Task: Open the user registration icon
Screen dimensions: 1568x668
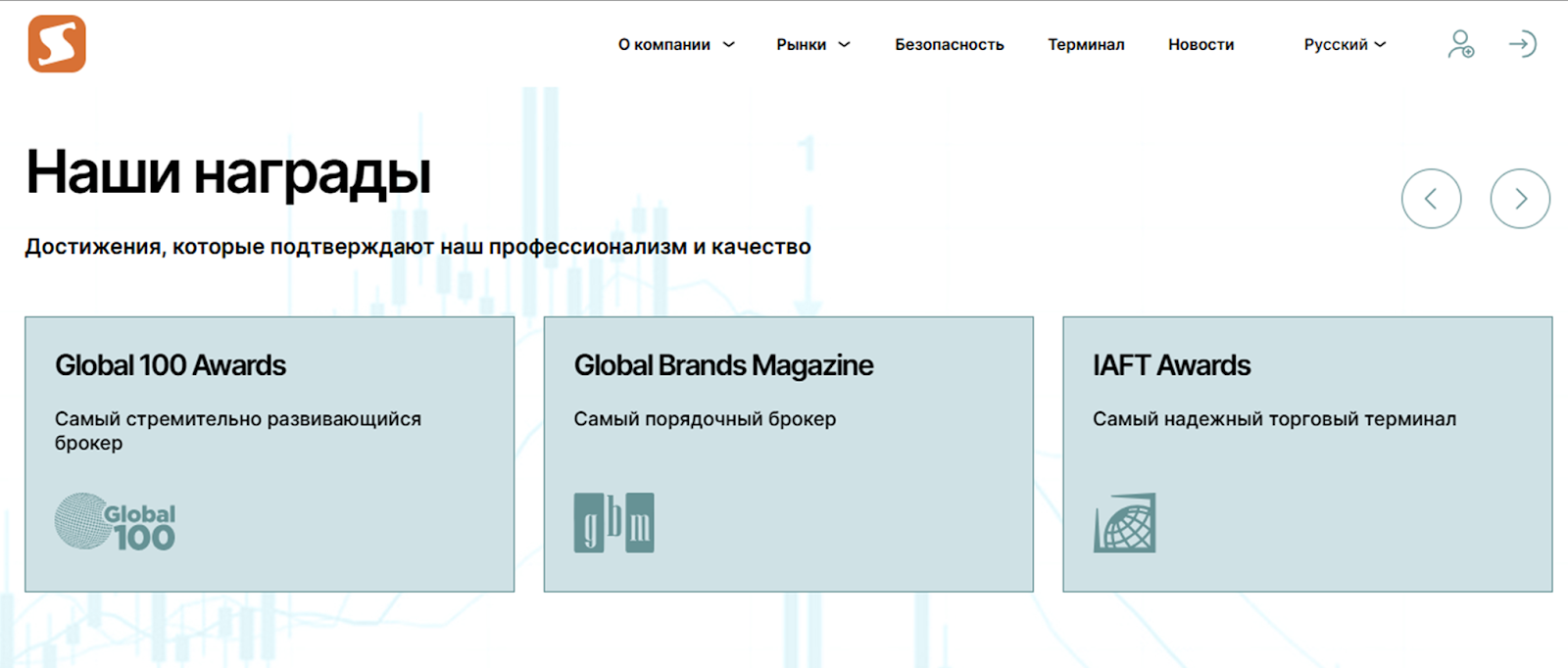Action: 1461,44
